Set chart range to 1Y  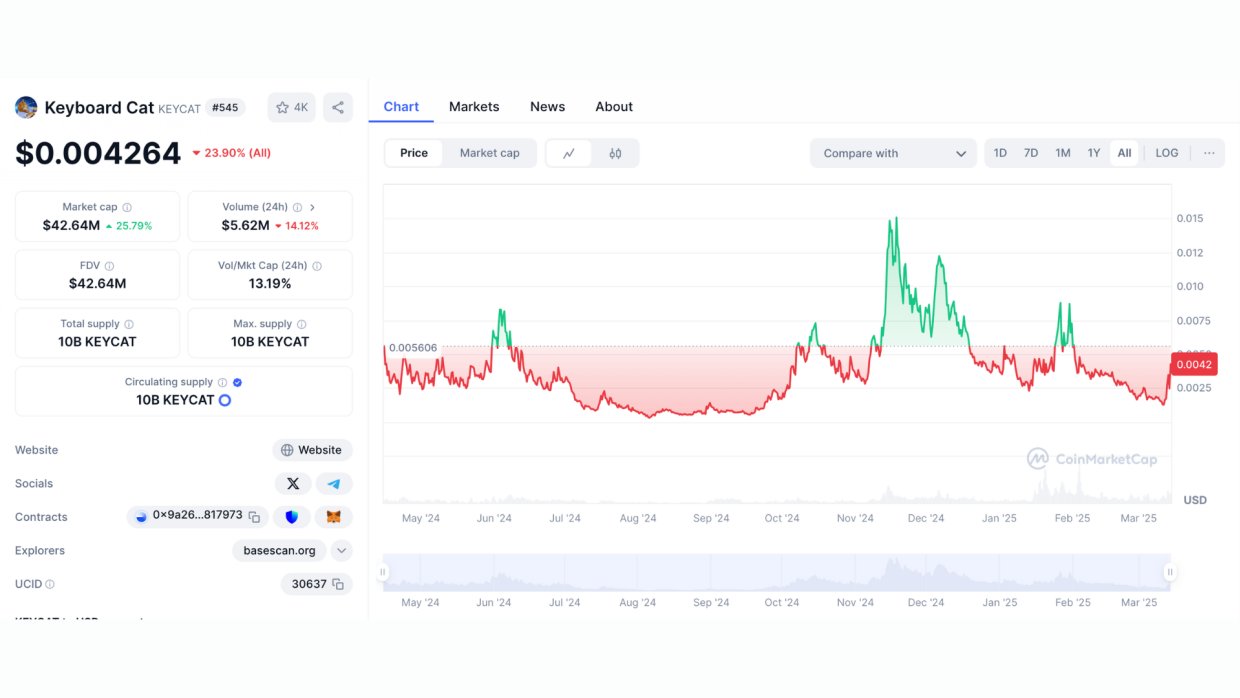coord(1094,153)
